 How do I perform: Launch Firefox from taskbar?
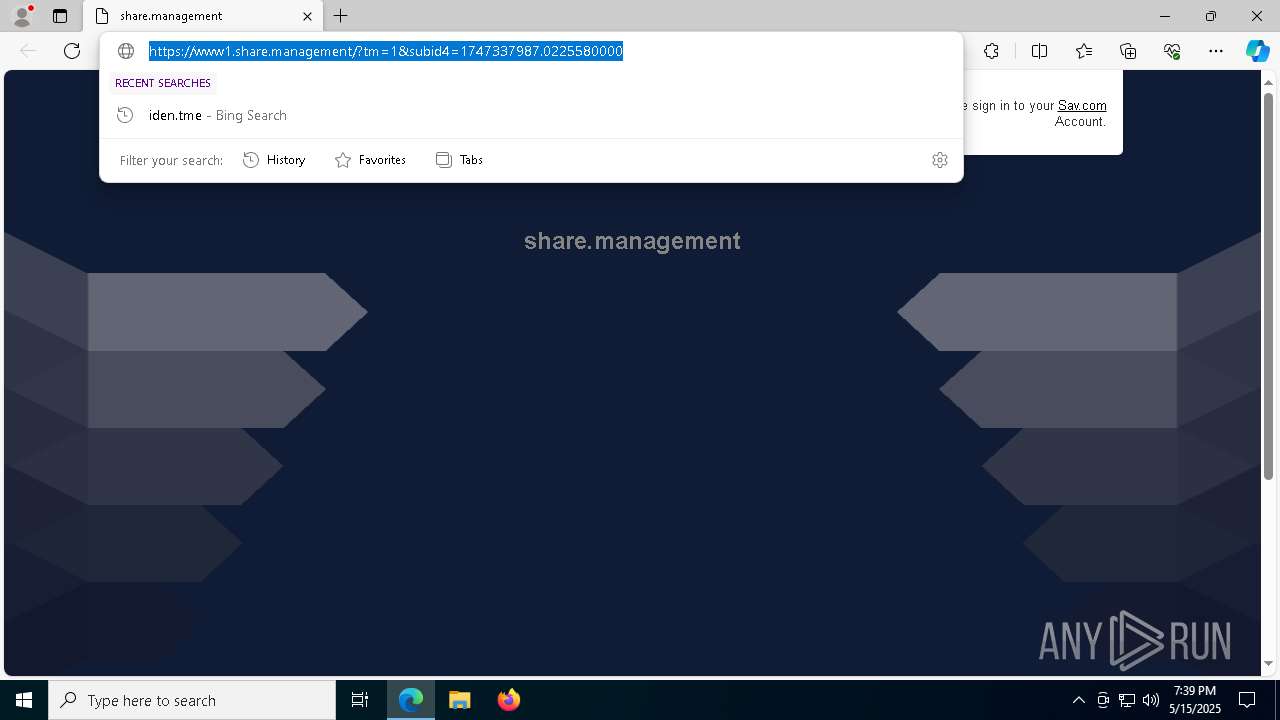tap(509, 700)
